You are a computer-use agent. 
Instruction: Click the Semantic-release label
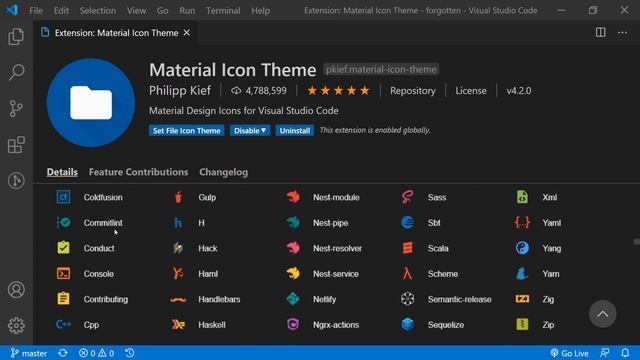[x=459, y=299]
